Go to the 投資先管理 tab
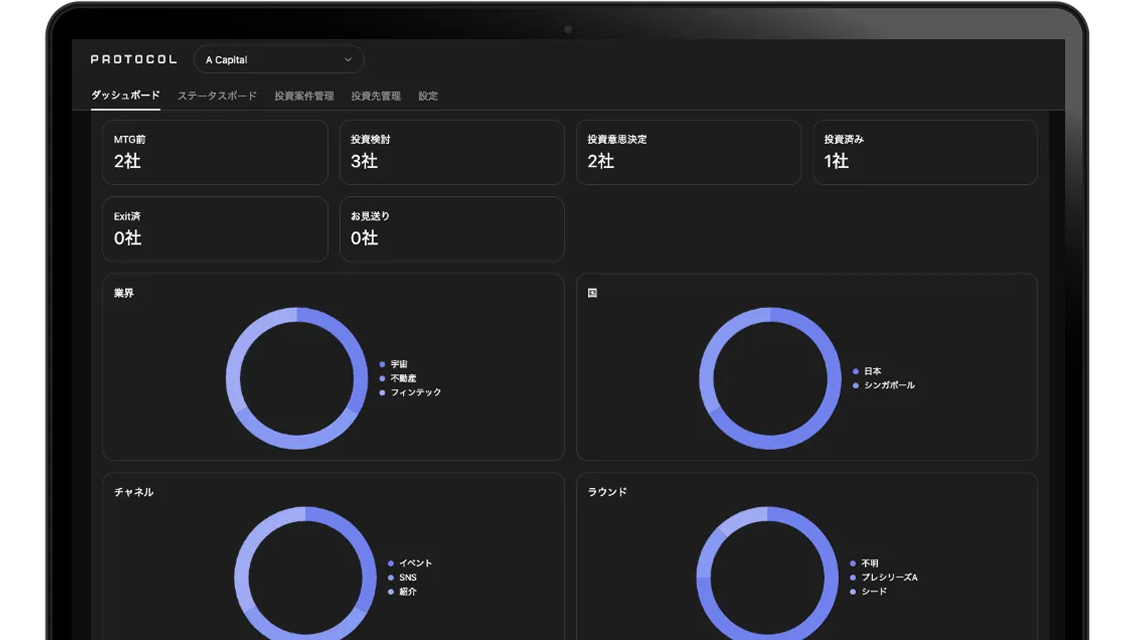1144x640 pixels. click(376, 96)
